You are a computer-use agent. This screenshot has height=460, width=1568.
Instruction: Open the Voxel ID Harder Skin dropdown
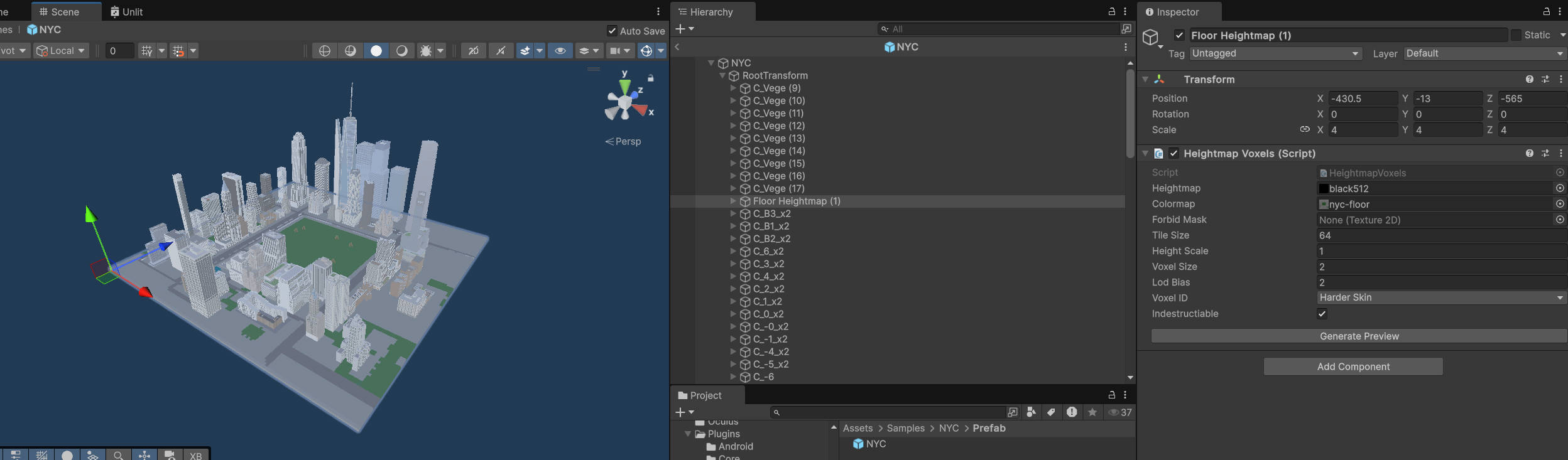1441,298
